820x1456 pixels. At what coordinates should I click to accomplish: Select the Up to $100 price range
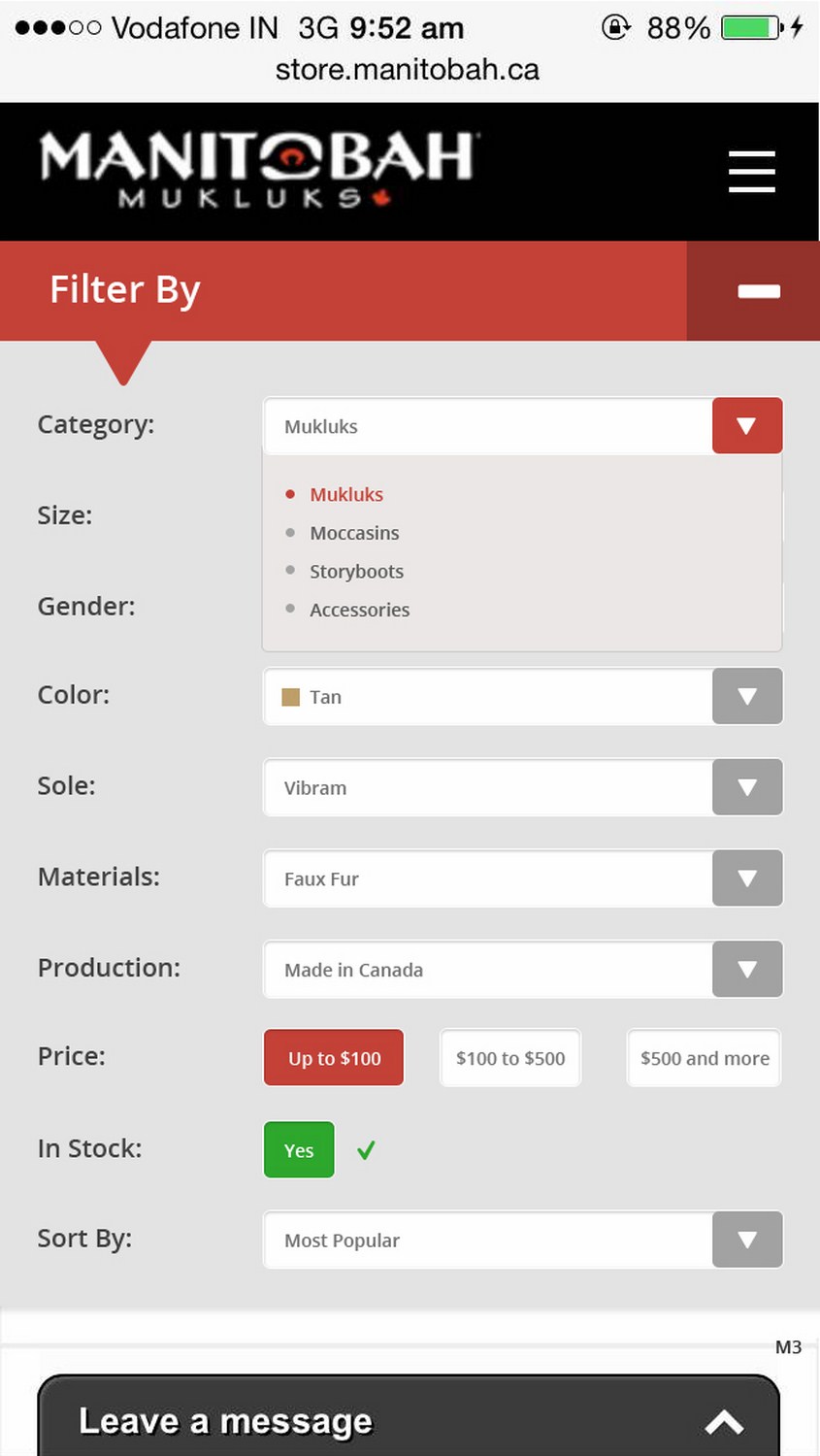pyautogui.click(x=334, y=1058)
